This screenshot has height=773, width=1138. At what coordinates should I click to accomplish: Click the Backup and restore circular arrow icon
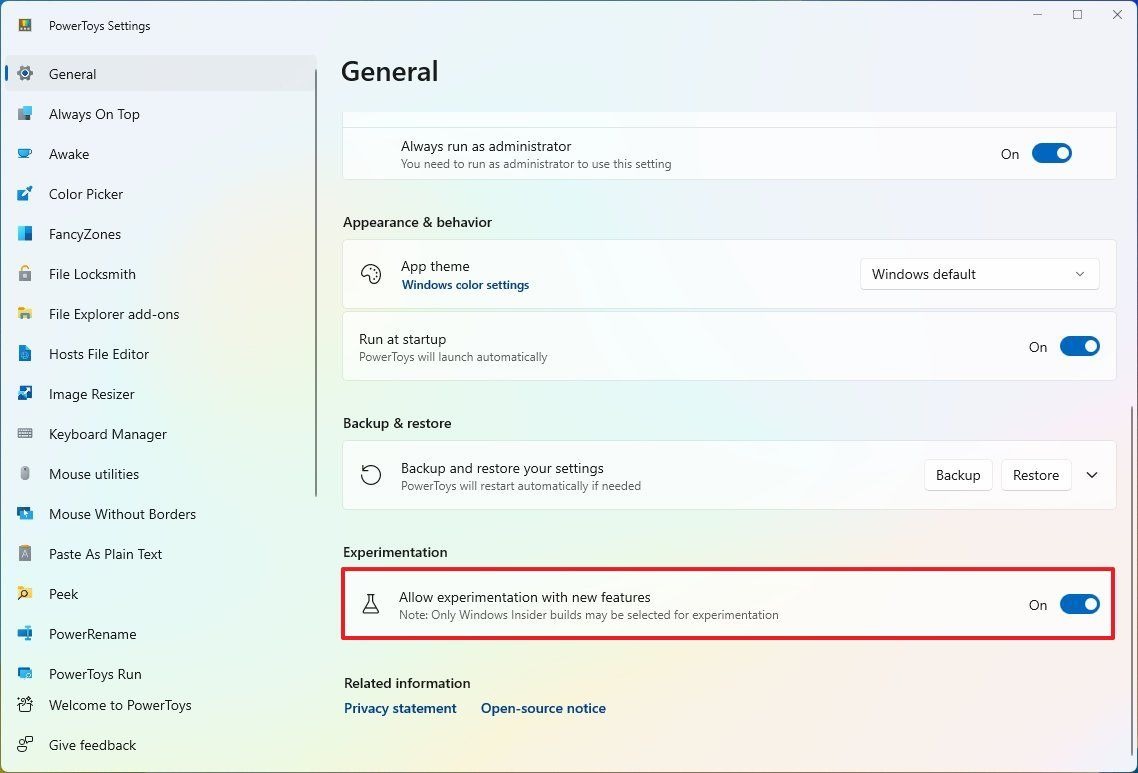pyautogui.click(x=371, y=475)
